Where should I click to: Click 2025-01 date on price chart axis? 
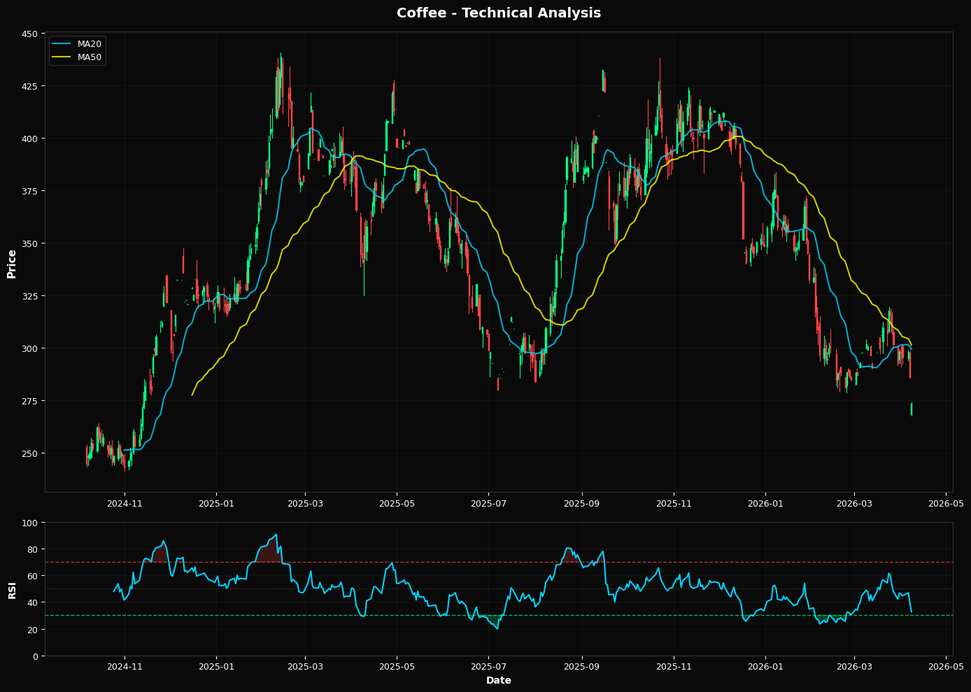coord(217,503)
